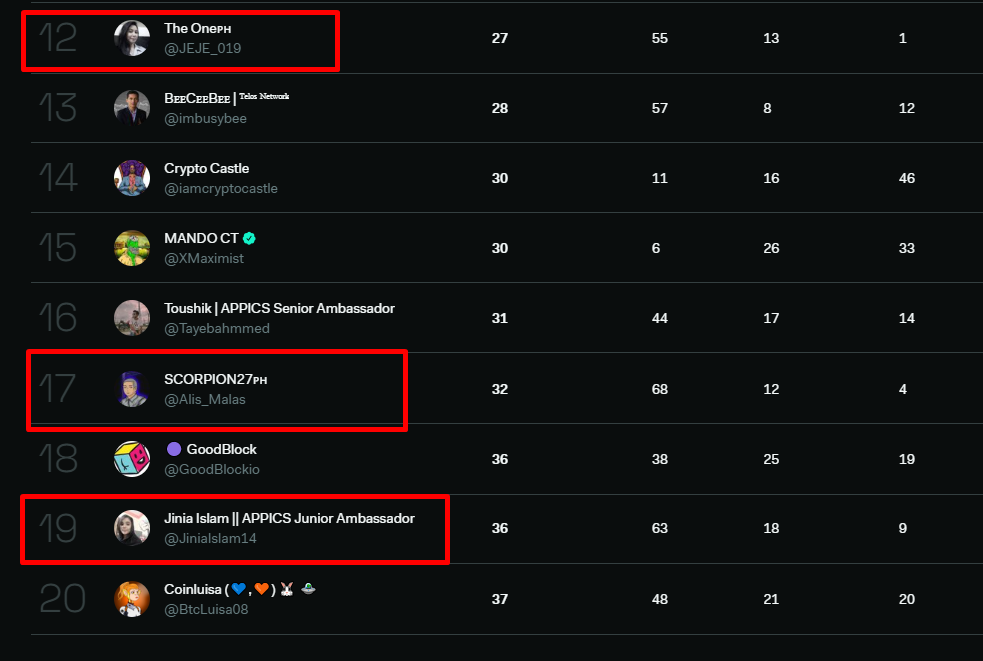Open Crypto Castle avatar image
The image size is (983, 661).
132,178
